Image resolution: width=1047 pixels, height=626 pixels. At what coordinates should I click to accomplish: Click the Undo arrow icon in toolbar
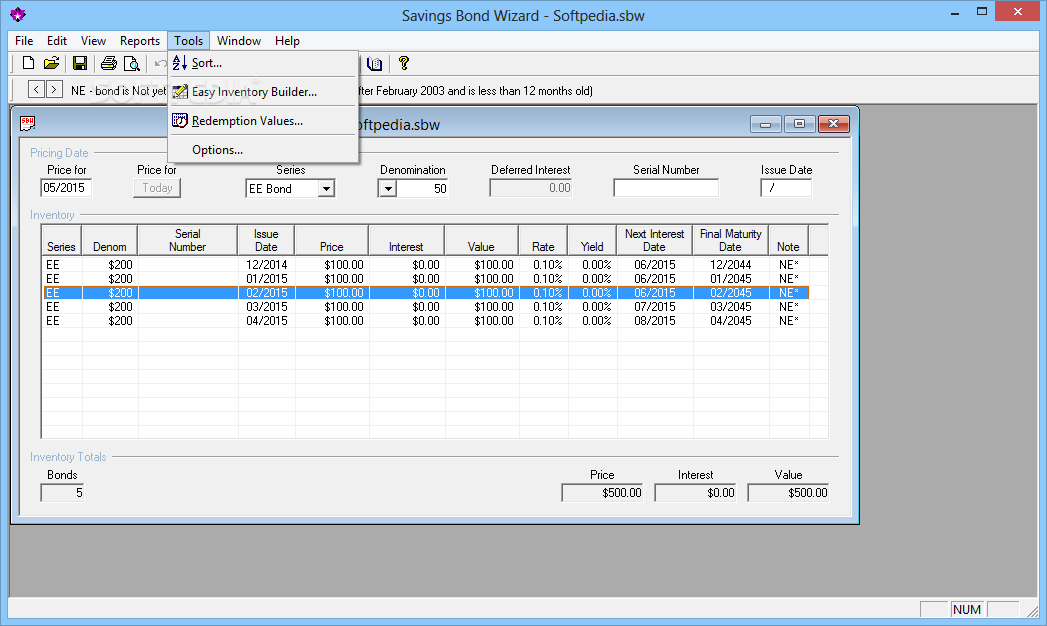160,63
